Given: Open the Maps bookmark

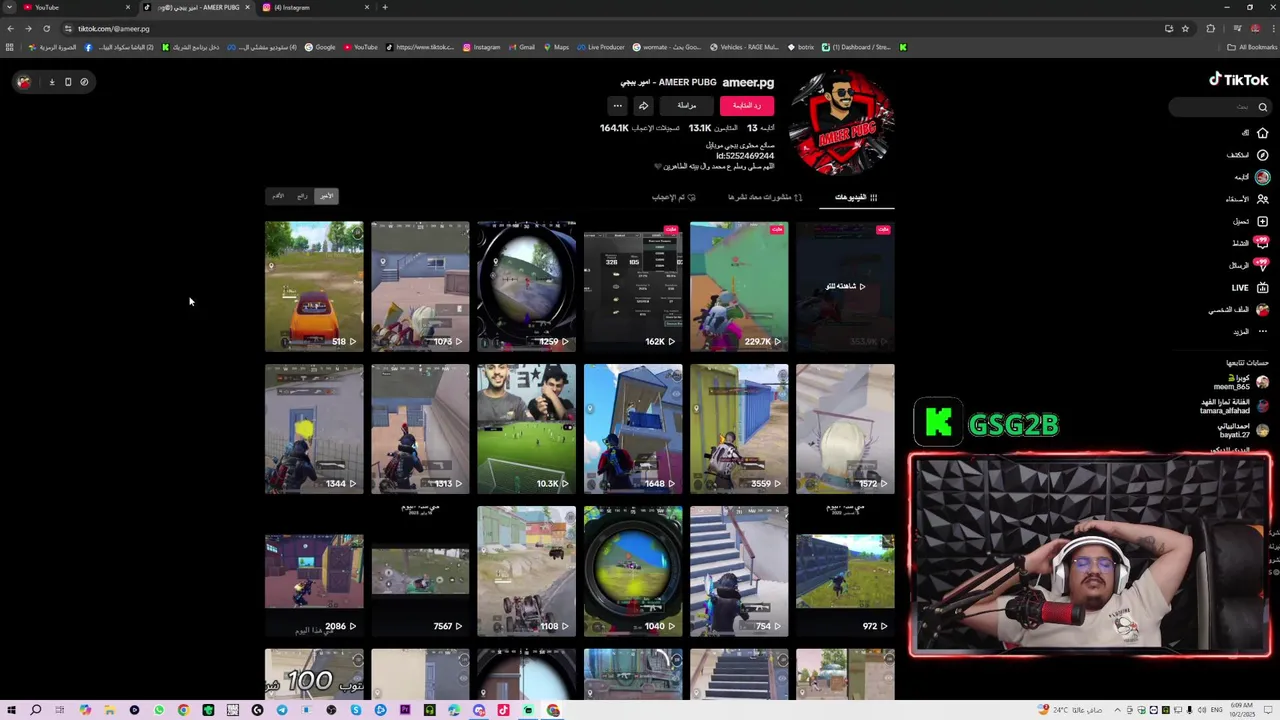Looking at the screenshot, I should (555, 47).
